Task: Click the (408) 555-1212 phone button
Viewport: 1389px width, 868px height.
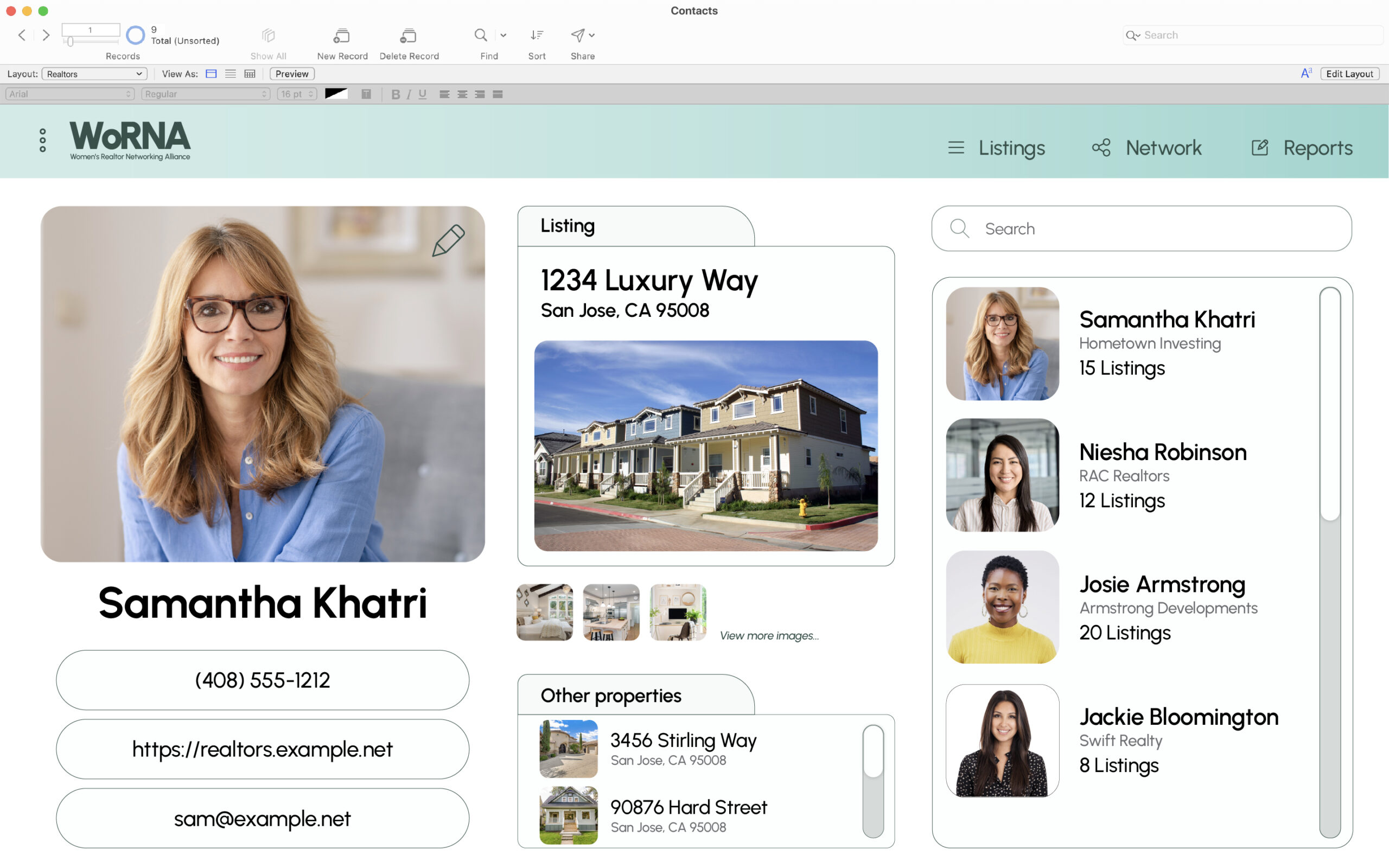Action: [262, 680]
